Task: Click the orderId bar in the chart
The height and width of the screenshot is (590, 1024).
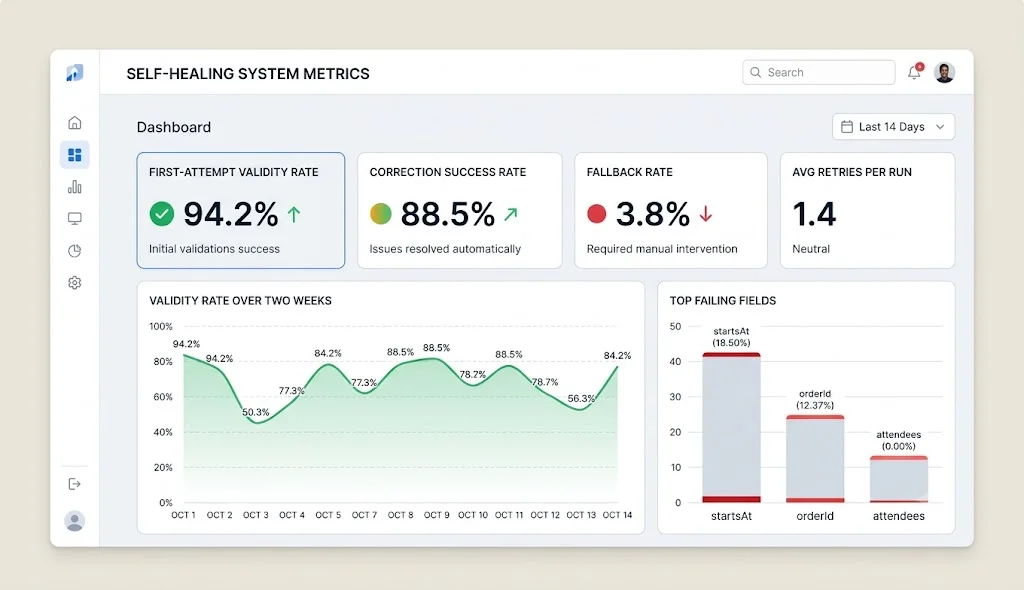Action: tap(815, 459)
